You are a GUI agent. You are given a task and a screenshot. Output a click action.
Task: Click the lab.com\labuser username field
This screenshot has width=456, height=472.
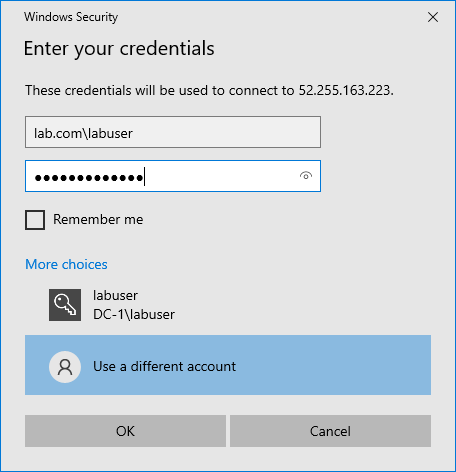click(173, 132)
